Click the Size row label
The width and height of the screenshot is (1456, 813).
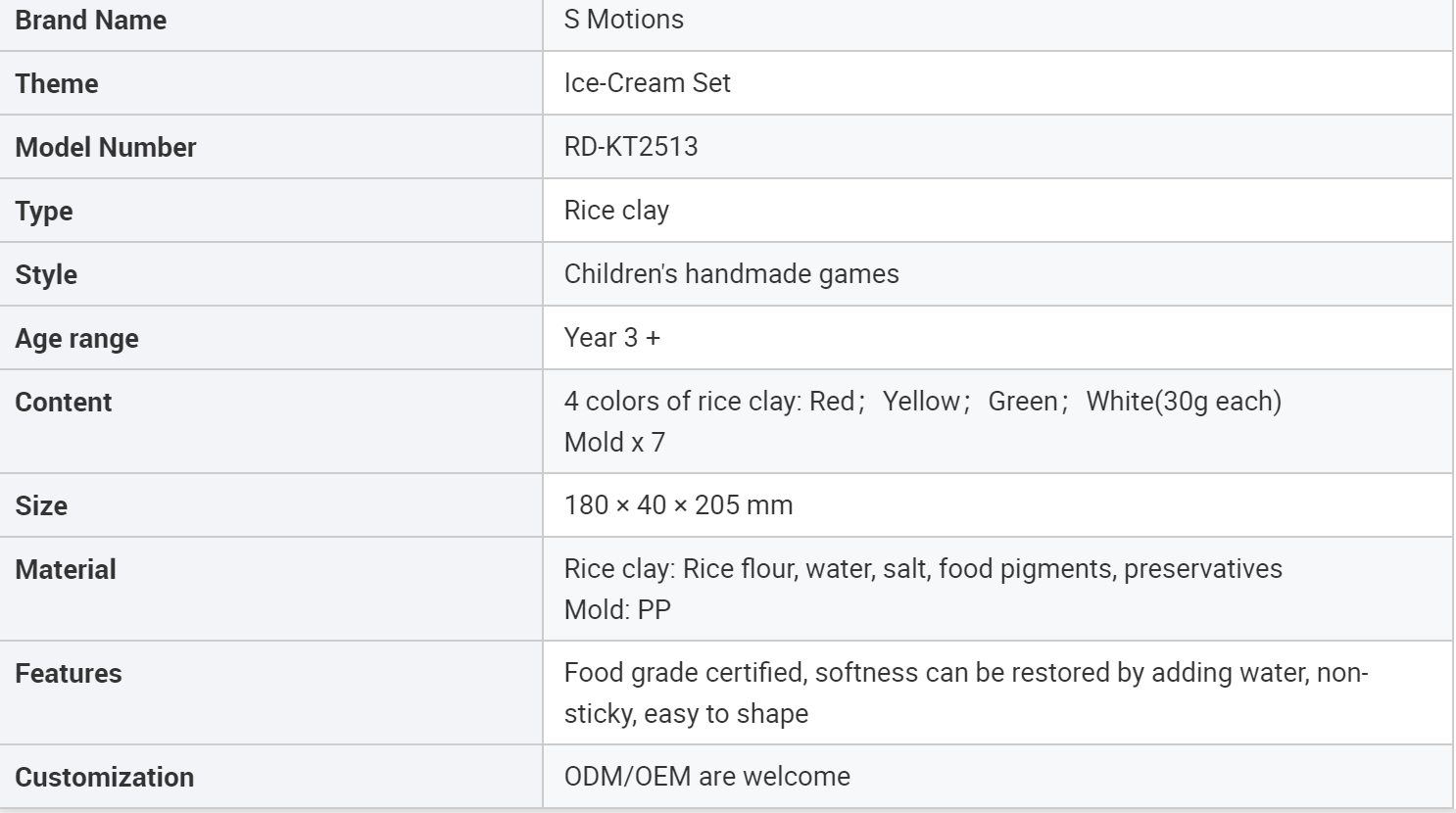click(41, 505)
